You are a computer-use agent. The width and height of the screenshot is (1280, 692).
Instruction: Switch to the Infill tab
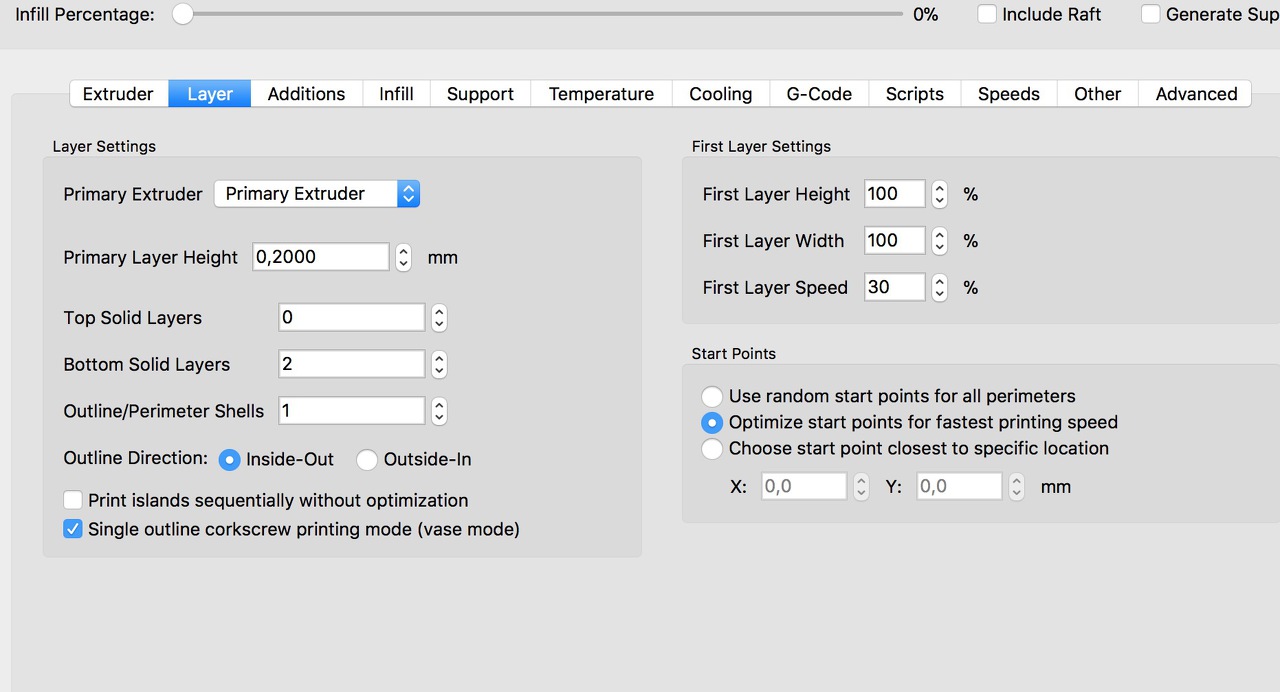[396, 94]
